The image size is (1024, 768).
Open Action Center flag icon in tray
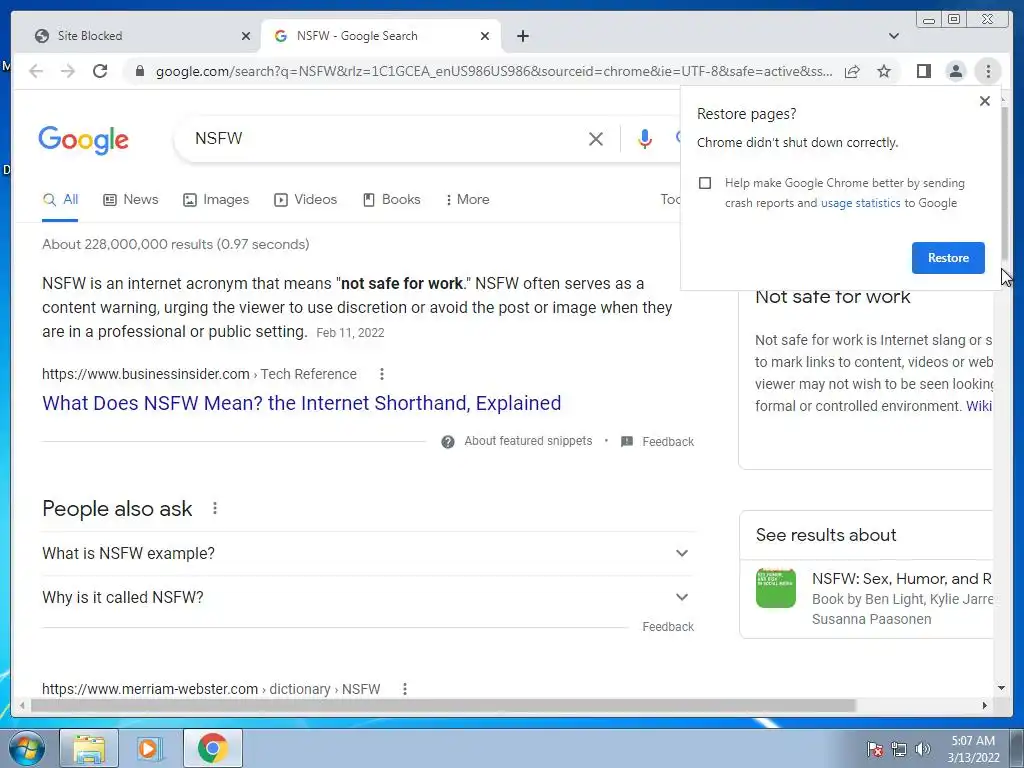tap(874, 749)
